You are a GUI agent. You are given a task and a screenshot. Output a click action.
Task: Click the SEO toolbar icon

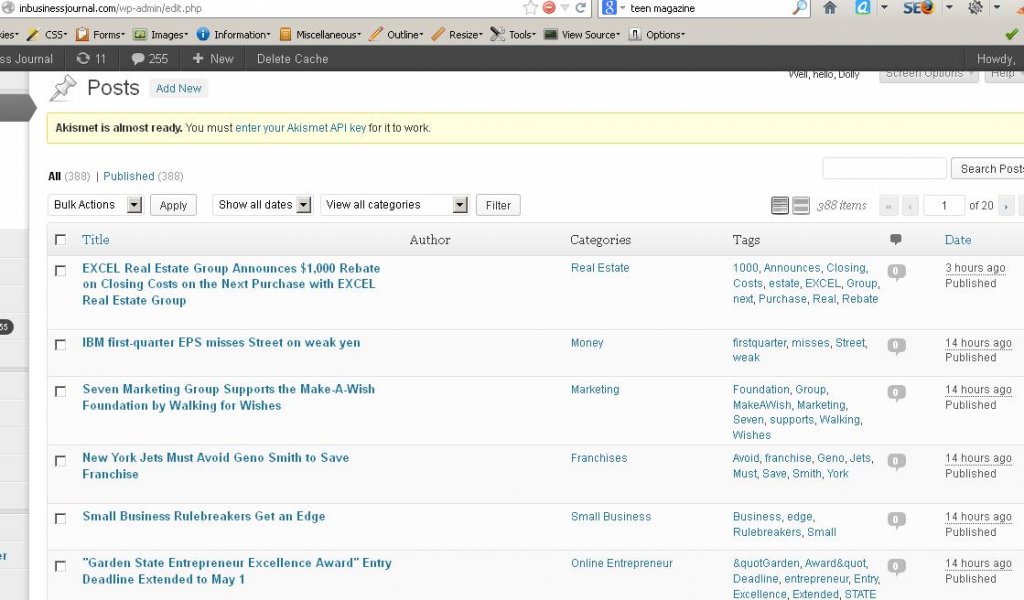tap(918, 8)
